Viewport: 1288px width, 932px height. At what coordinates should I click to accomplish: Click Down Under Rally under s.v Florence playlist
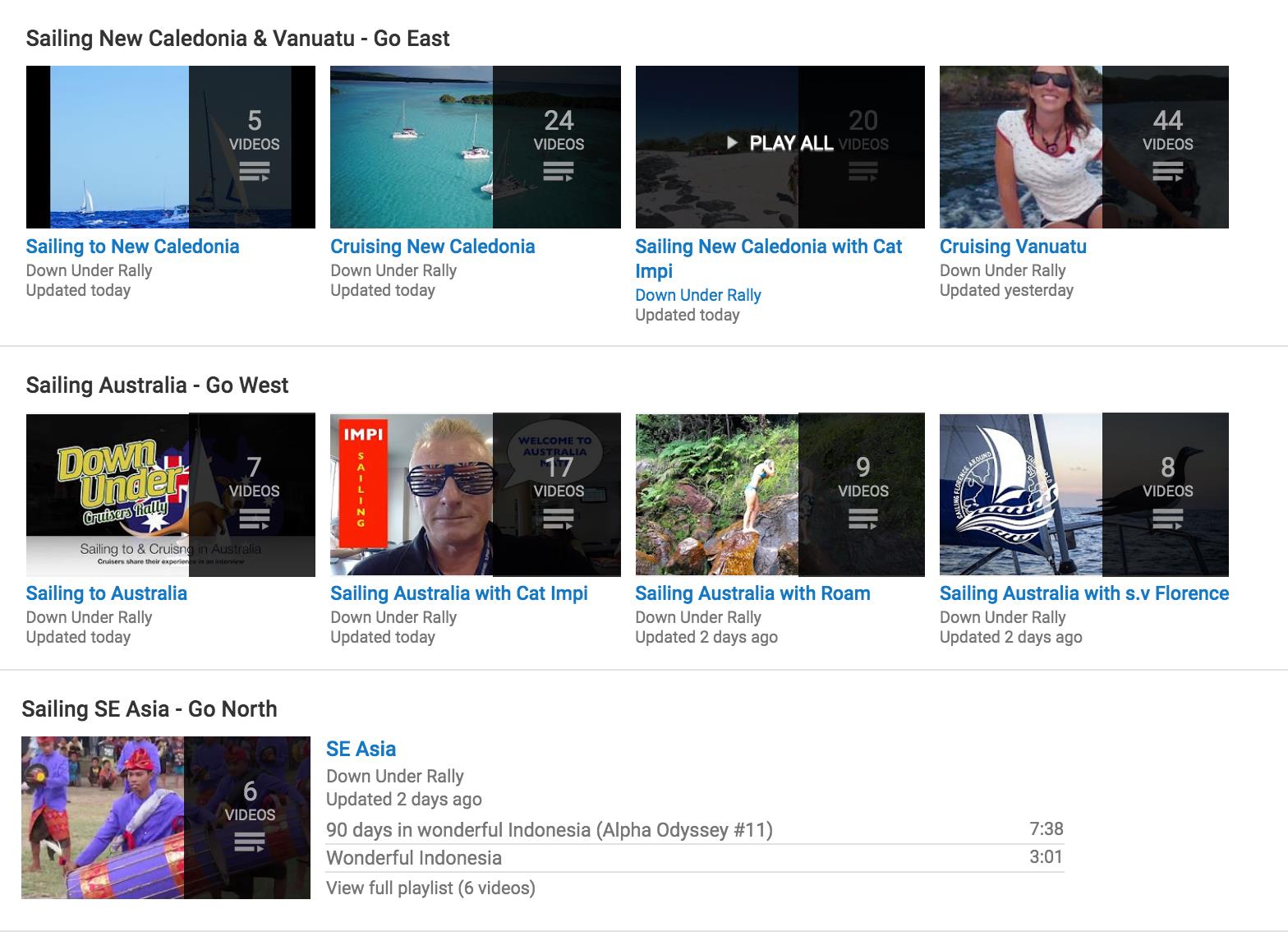tap(1002, 617)
